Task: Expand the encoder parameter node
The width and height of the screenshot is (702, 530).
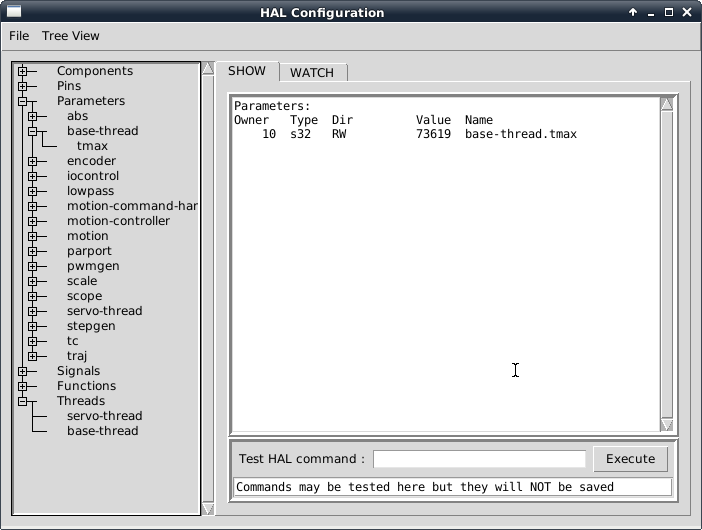Action: [32, 161]
